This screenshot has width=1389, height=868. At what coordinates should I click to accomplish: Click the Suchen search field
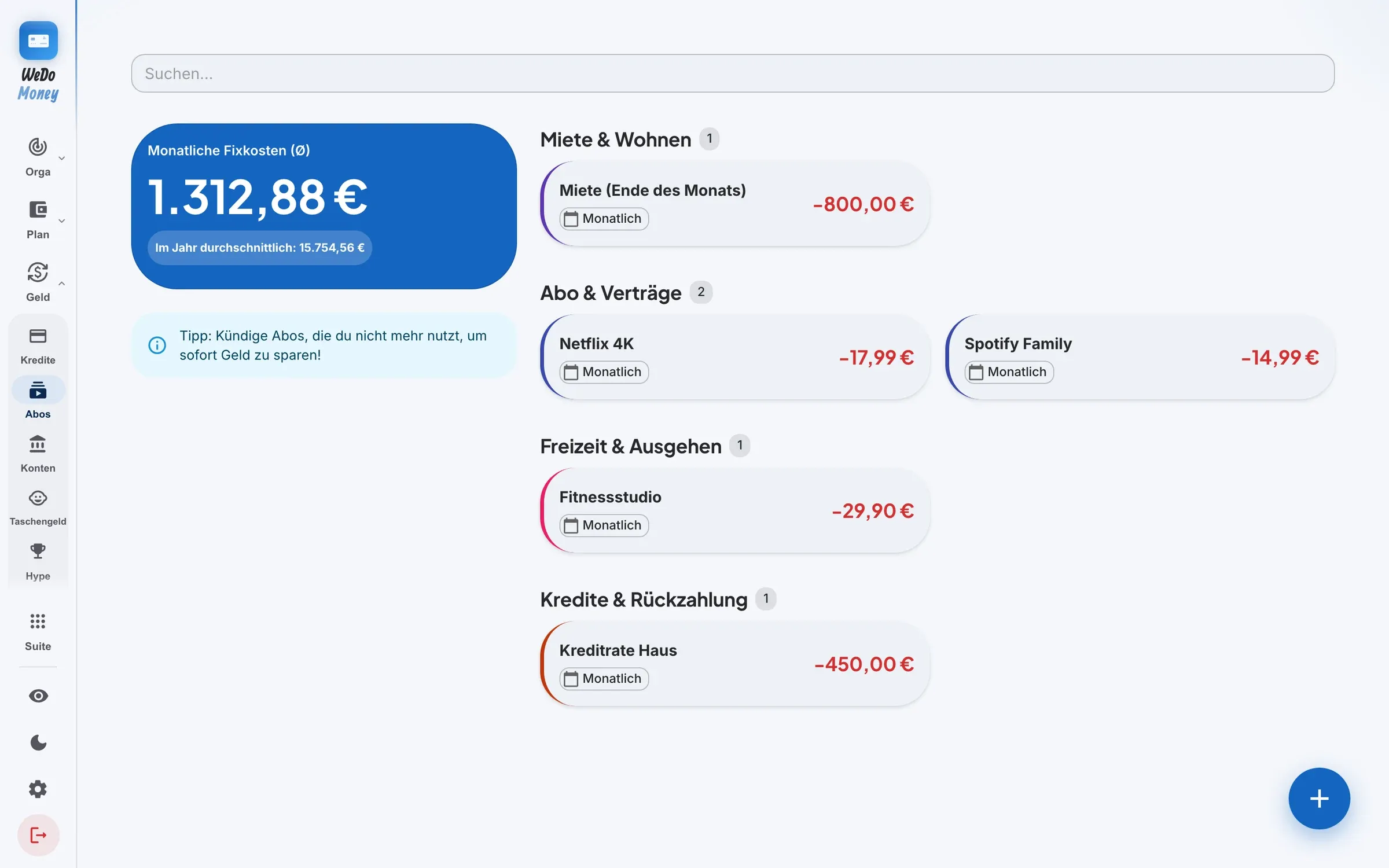(x=733, y=73)
